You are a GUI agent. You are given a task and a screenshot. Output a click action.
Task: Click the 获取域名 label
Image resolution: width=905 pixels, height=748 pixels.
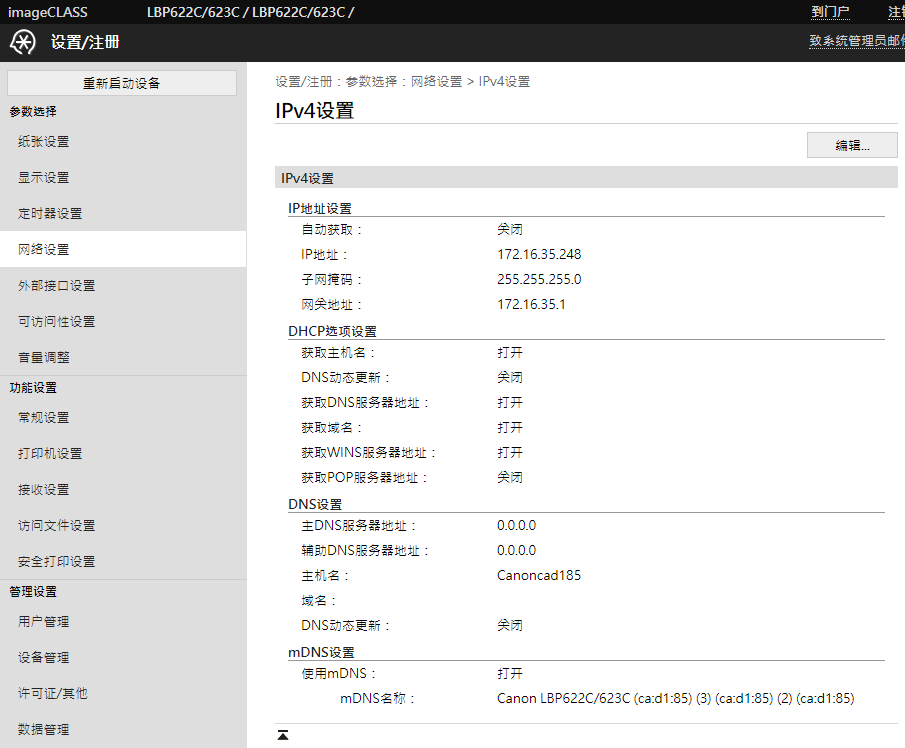point(331,428)
